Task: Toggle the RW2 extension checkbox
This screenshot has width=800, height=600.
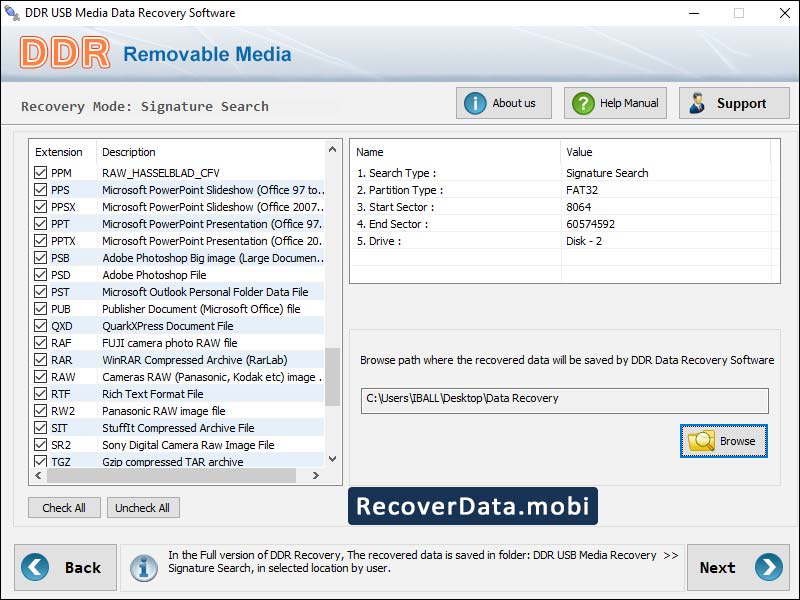Action: point(40,411)
